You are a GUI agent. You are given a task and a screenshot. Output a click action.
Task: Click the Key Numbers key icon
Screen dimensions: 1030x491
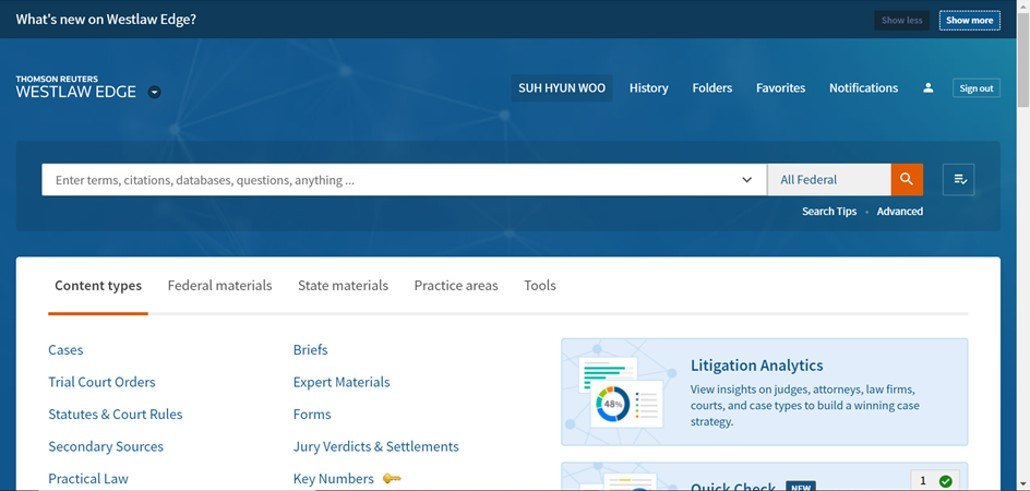[392, 479]
